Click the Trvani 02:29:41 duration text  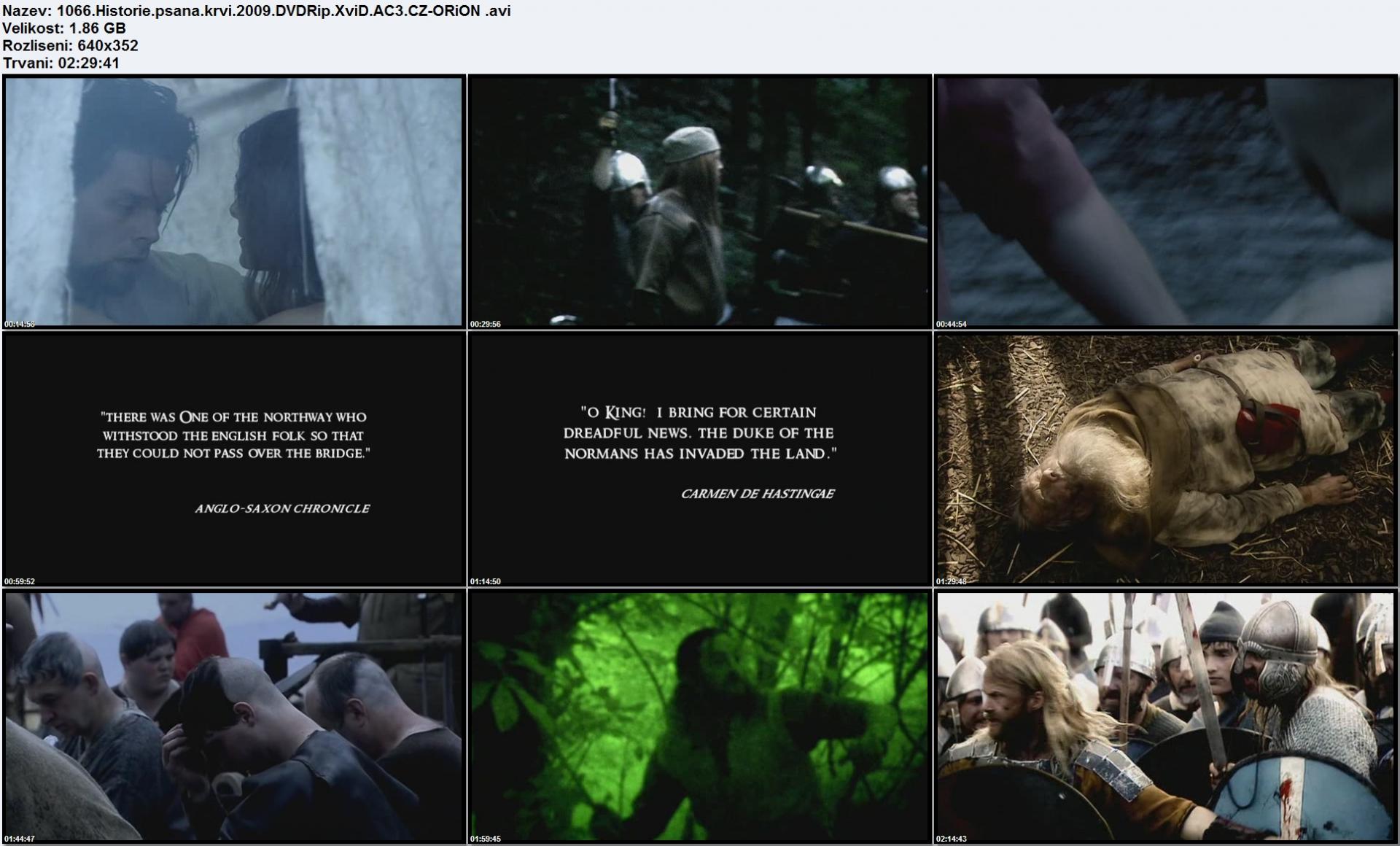coord(61,63)
